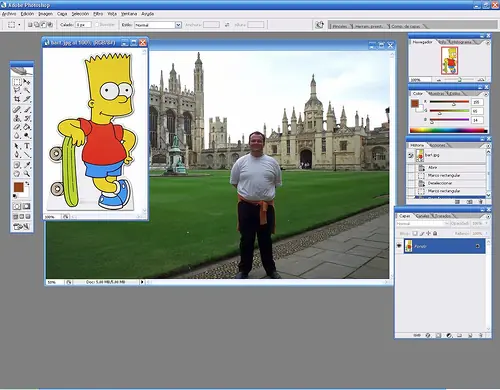Image resolution: width=500 pixels, height=390 pixels.
Task: Select the Line shape tool
Action: [27, 154]
